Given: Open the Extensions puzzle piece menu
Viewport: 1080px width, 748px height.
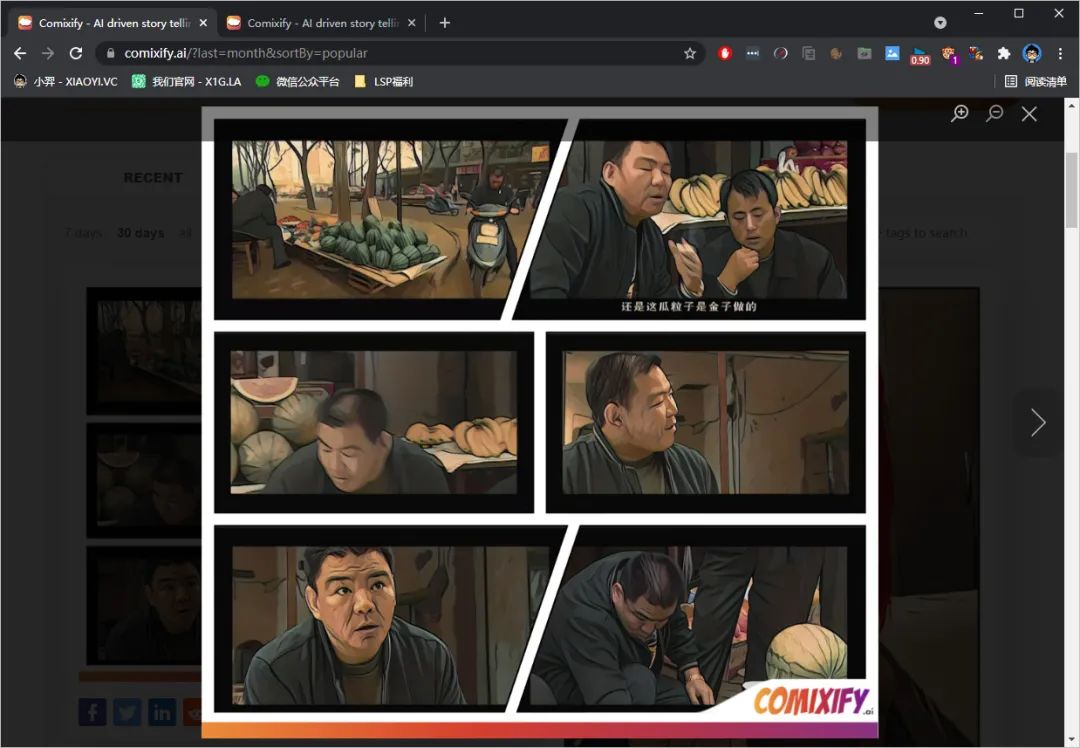Looking at the screenshot, I should click(1004, 53).
